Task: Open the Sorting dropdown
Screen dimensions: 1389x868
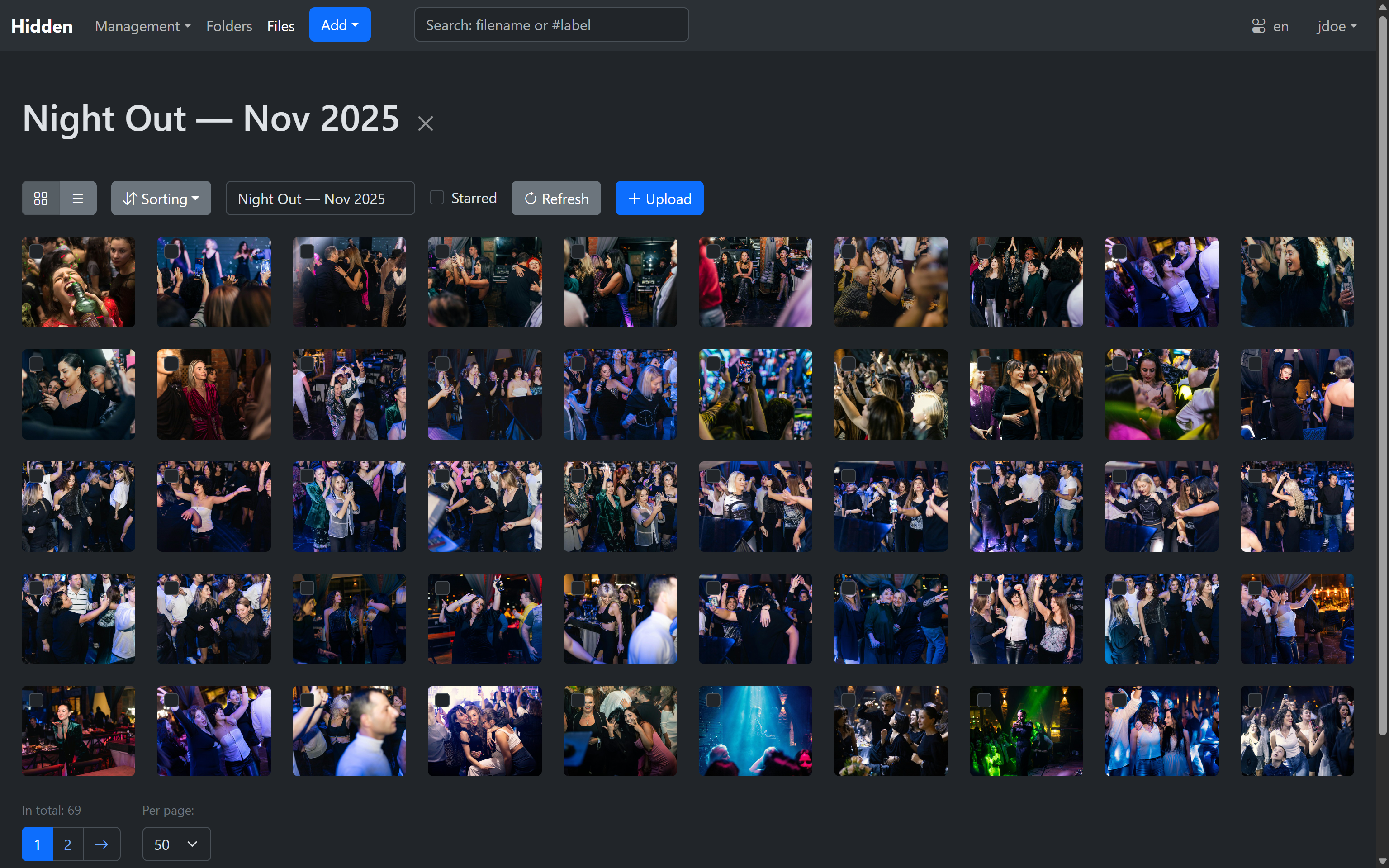Action: point(161,199)
